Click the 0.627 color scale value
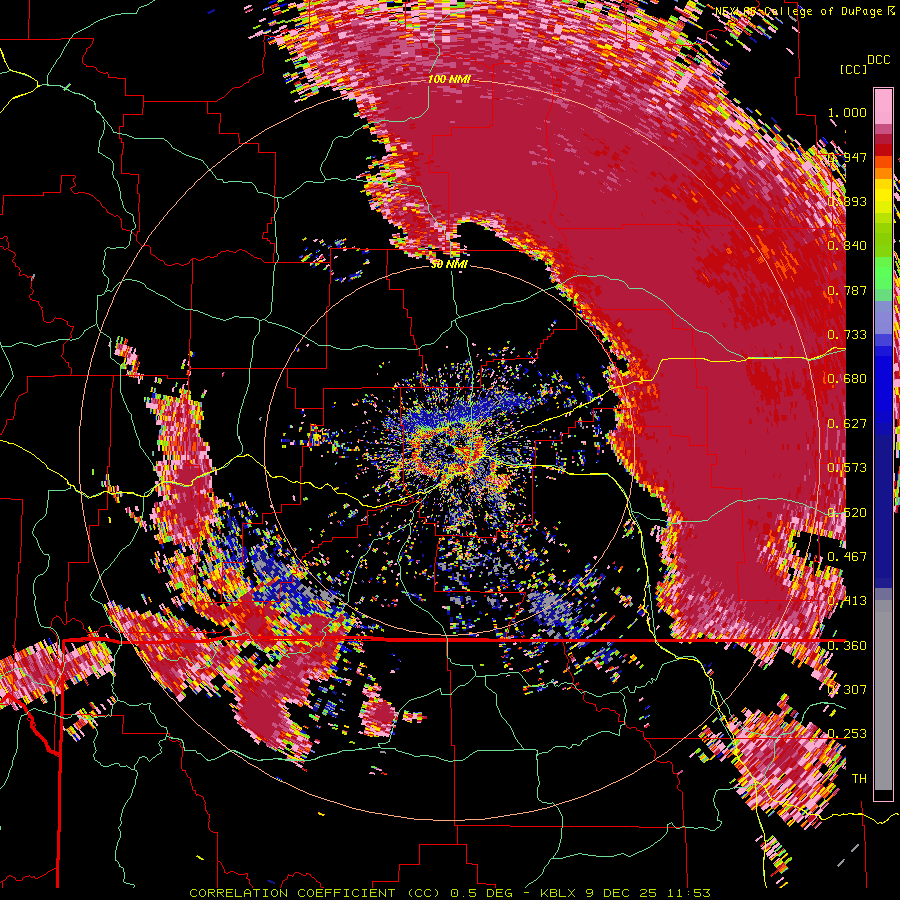 point(847,423)
